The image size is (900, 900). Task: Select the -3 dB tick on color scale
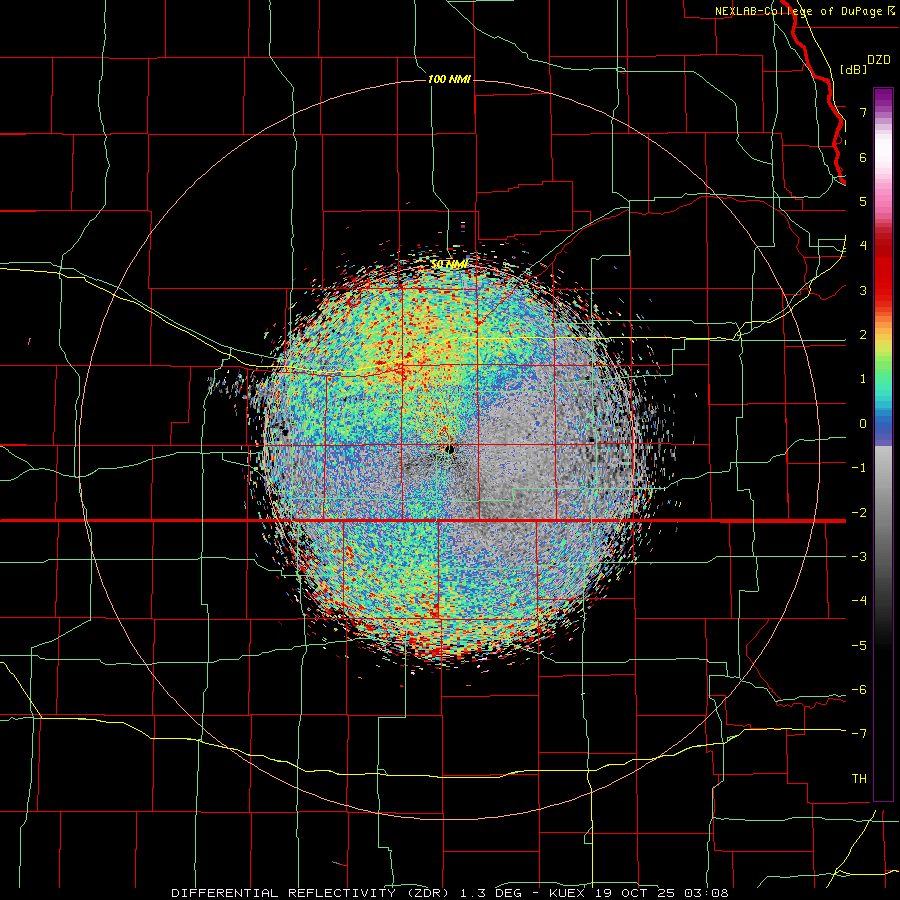(859, 557)
